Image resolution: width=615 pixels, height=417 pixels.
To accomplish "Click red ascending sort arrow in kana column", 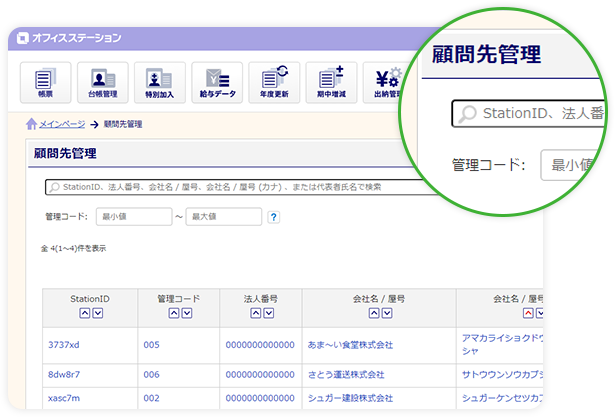I will pos(528,313).
